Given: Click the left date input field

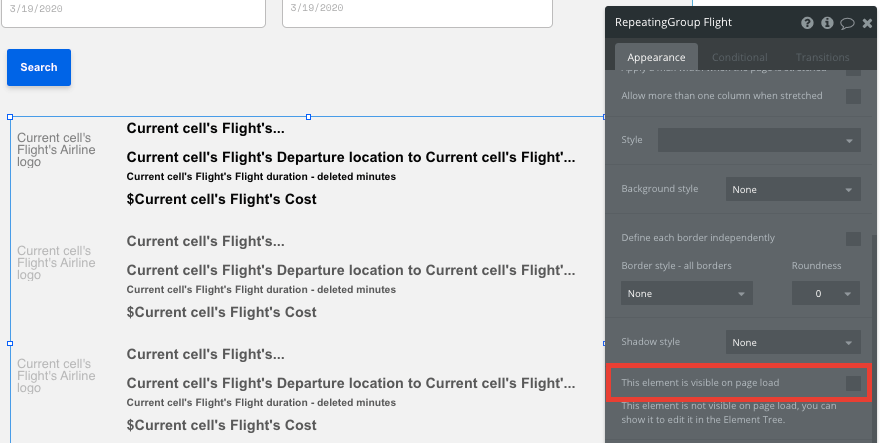Looking at the screenshot, I should pos(133,11).
